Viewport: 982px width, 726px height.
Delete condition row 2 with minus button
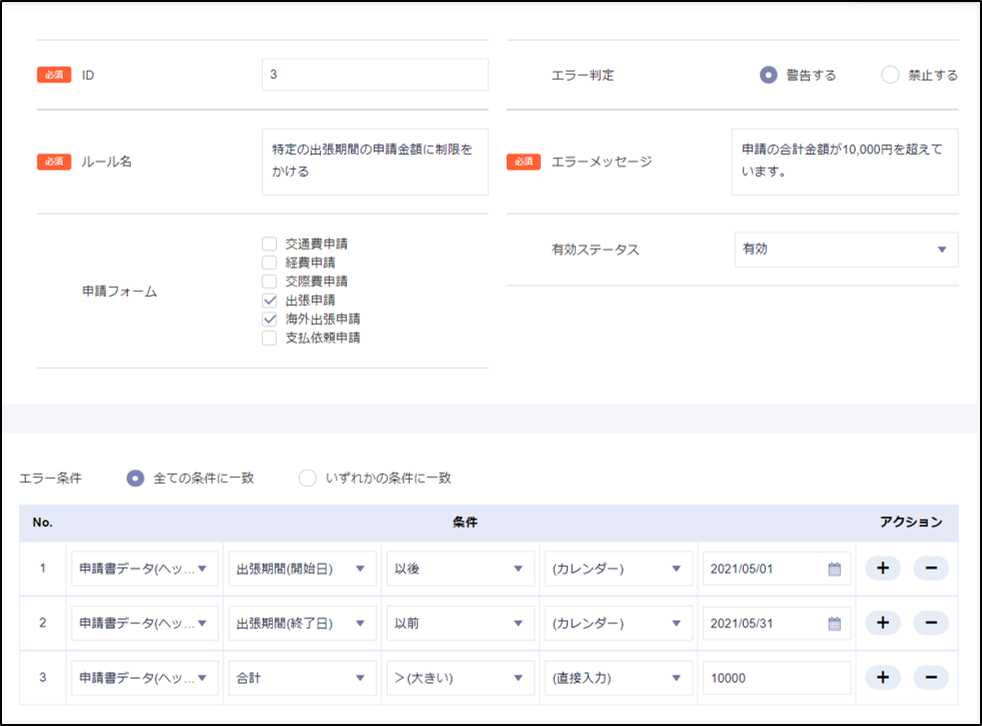[930, 623]
